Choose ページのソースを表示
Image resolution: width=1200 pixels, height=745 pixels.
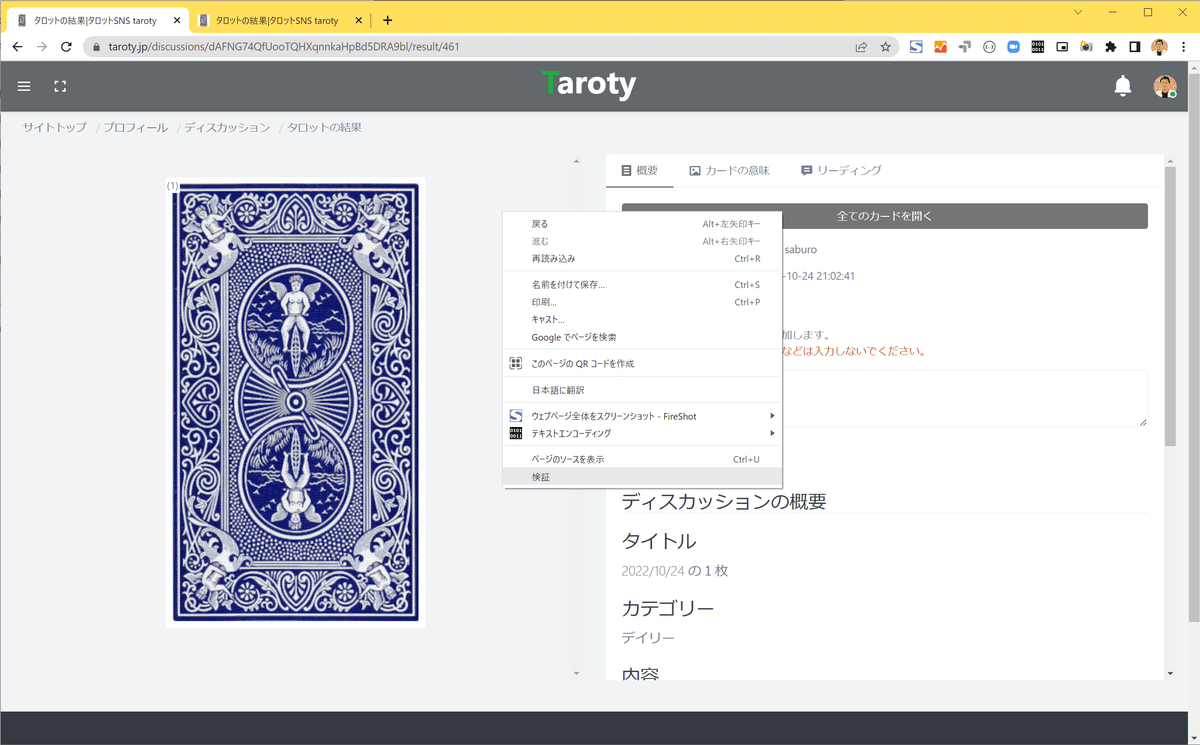pyautogui.click(x=641, y=459)
